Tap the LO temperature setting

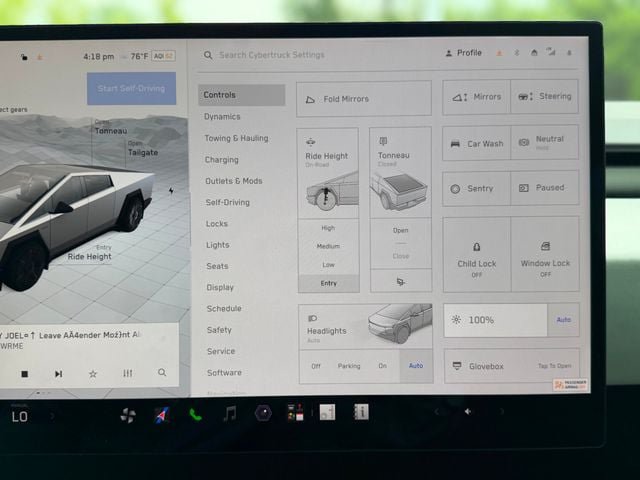tap(20, 417)
